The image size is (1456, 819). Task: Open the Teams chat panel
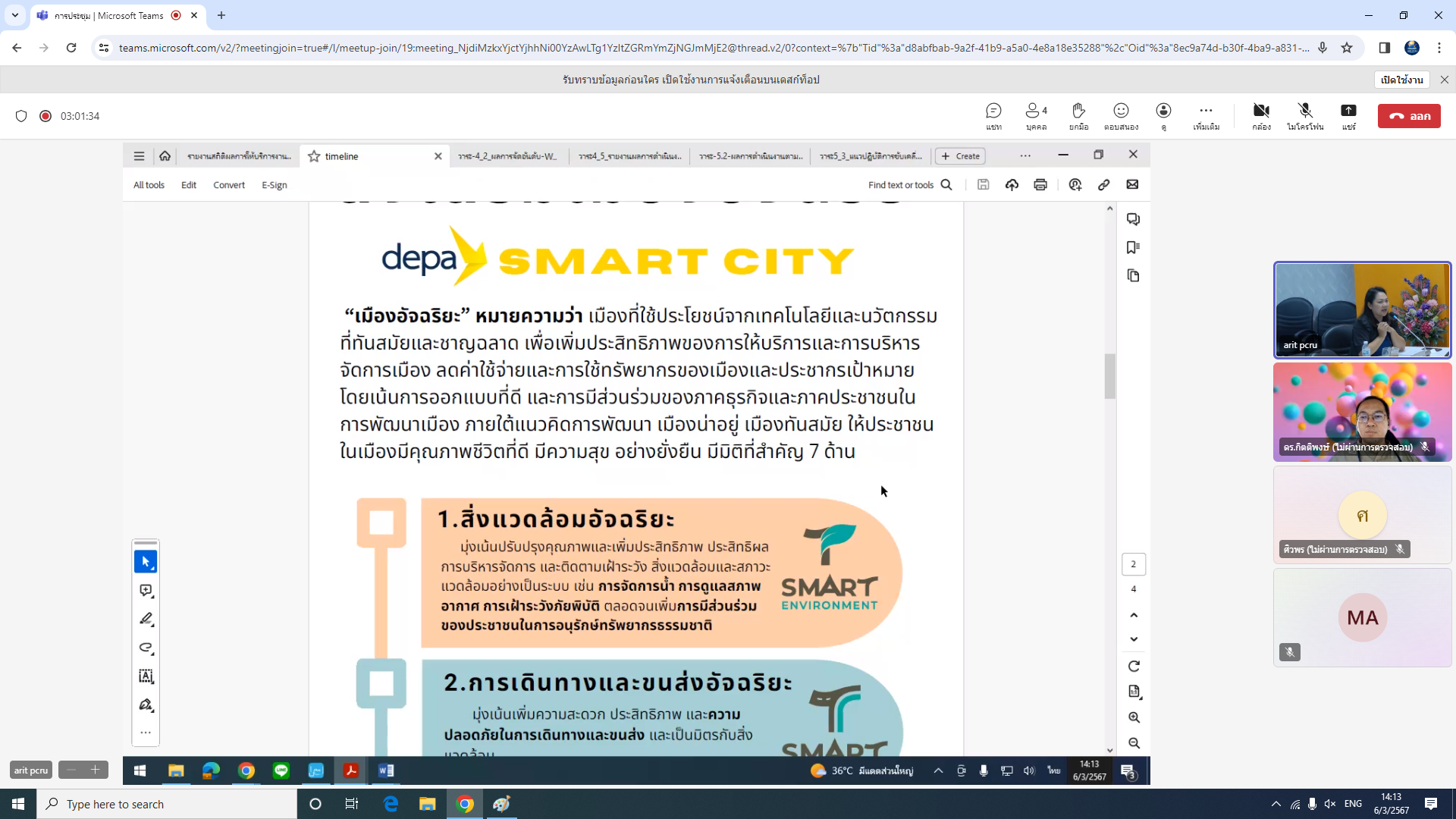coord(993,116)
